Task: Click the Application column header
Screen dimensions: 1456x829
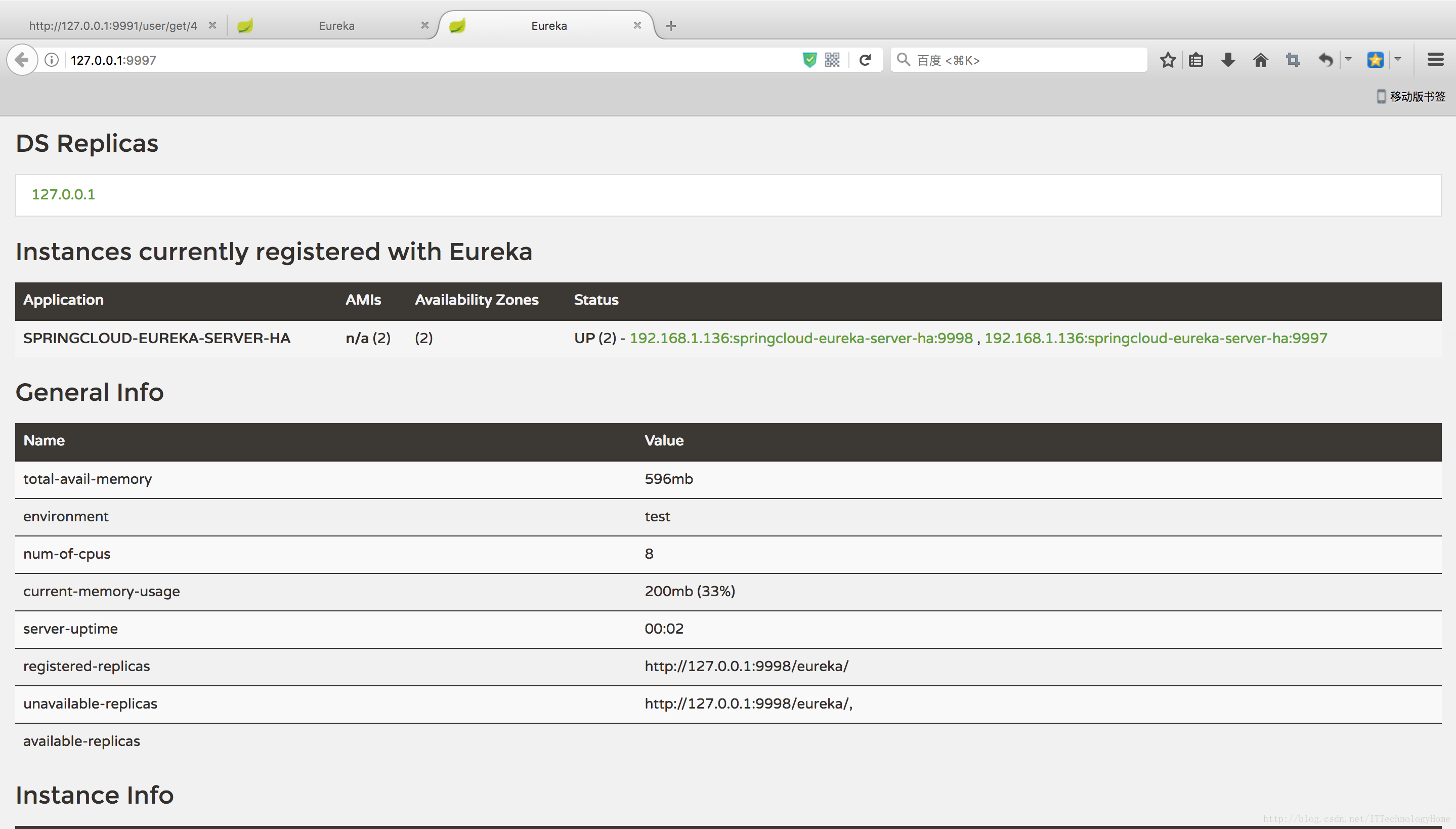Action: [63, 300]
